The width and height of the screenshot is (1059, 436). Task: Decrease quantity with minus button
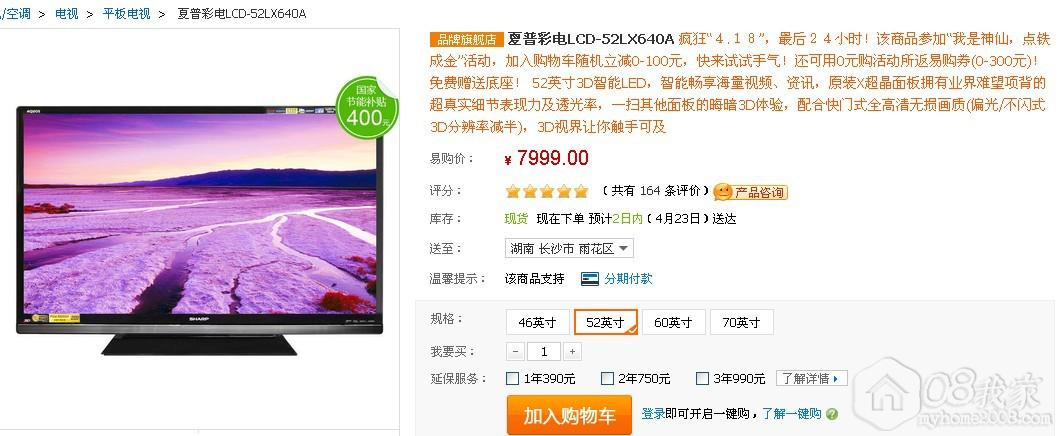[x=515, y=352]
